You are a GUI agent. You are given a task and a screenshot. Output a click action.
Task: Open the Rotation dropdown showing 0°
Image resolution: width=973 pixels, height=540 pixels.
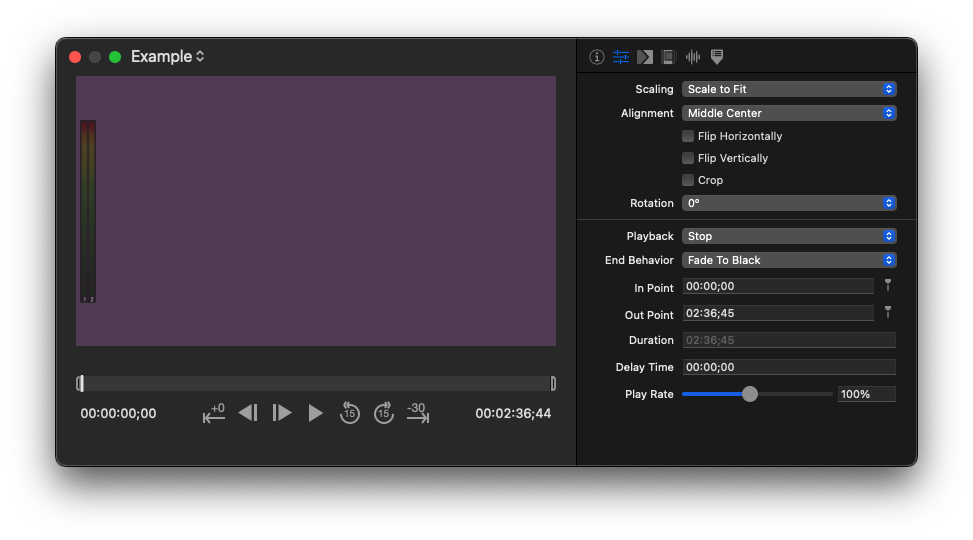click(789, 203)
